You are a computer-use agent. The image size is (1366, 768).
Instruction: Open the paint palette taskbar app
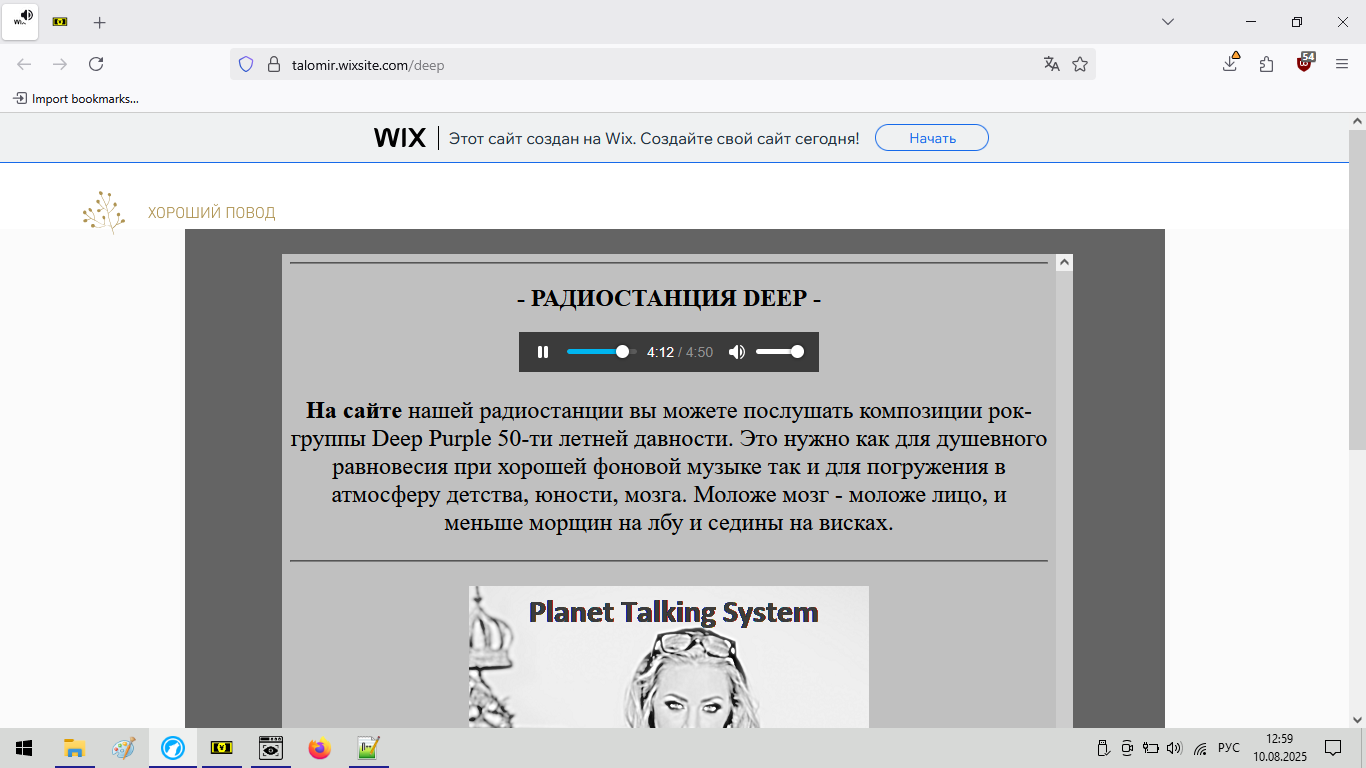[x=123, y=748]
